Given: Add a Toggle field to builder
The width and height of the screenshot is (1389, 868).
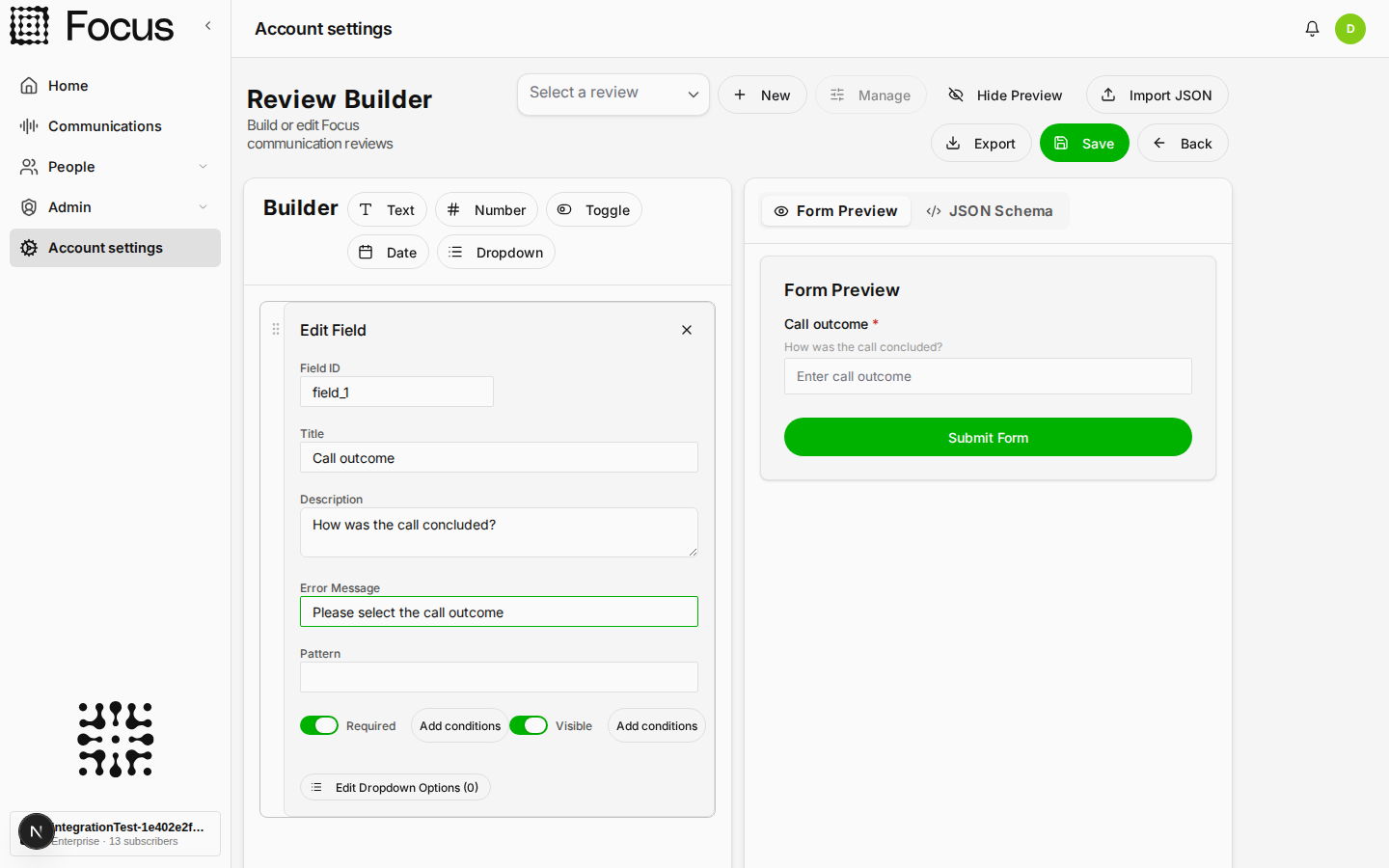Looking at the screenshot, I should (x=594, y=210).
